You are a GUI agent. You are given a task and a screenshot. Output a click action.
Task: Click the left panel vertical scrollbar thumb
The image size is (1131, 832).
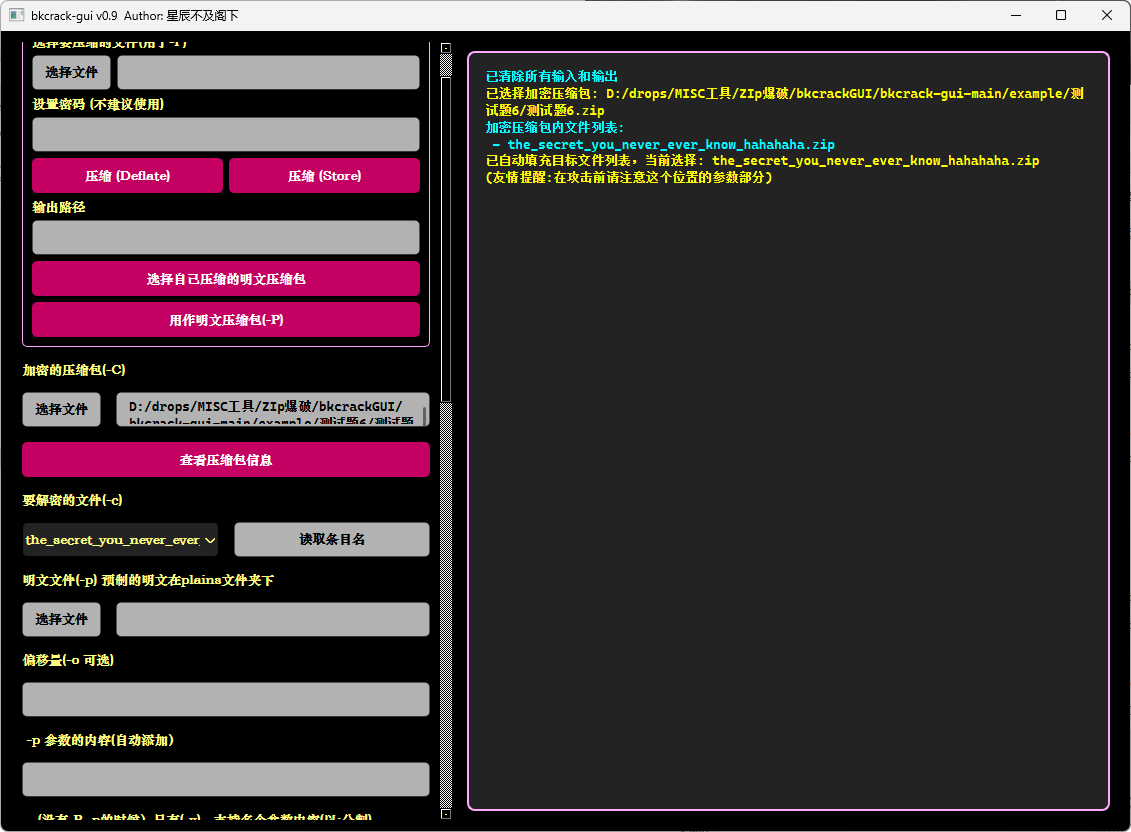(x=446, y=240)
